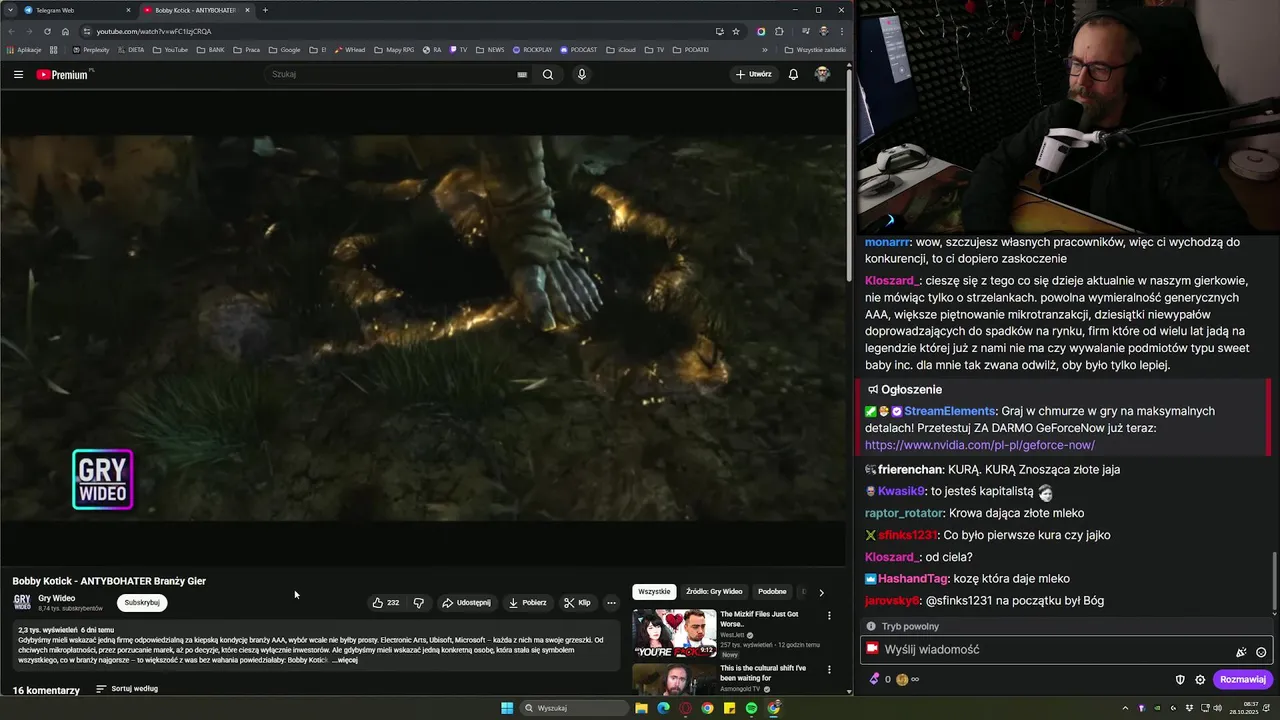Open the Windows Start menu
Image resolution: width=1280 pixels, height=720 pixels.
[507, 708]
